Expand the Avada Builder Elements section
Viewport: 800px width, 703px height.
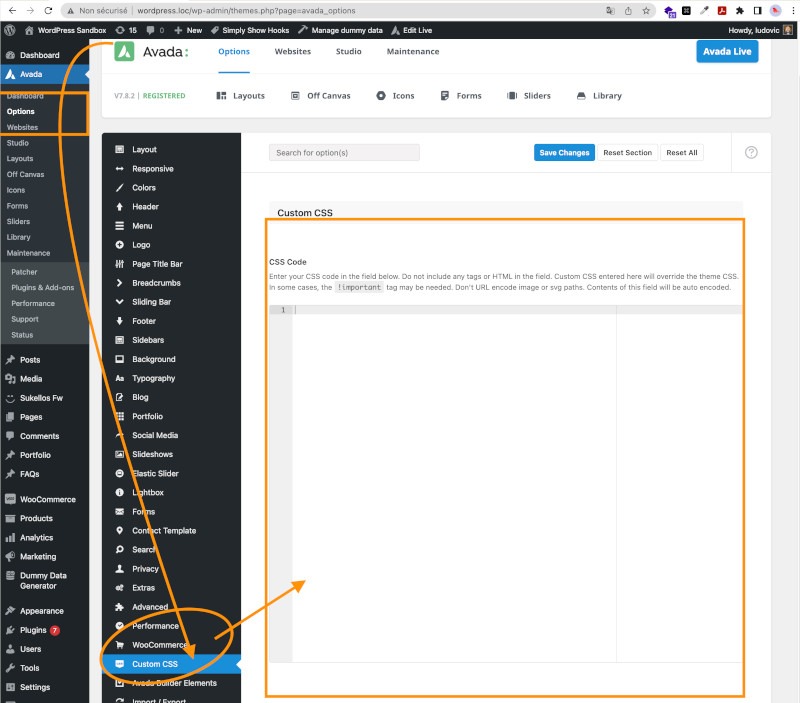click(173, 683)
